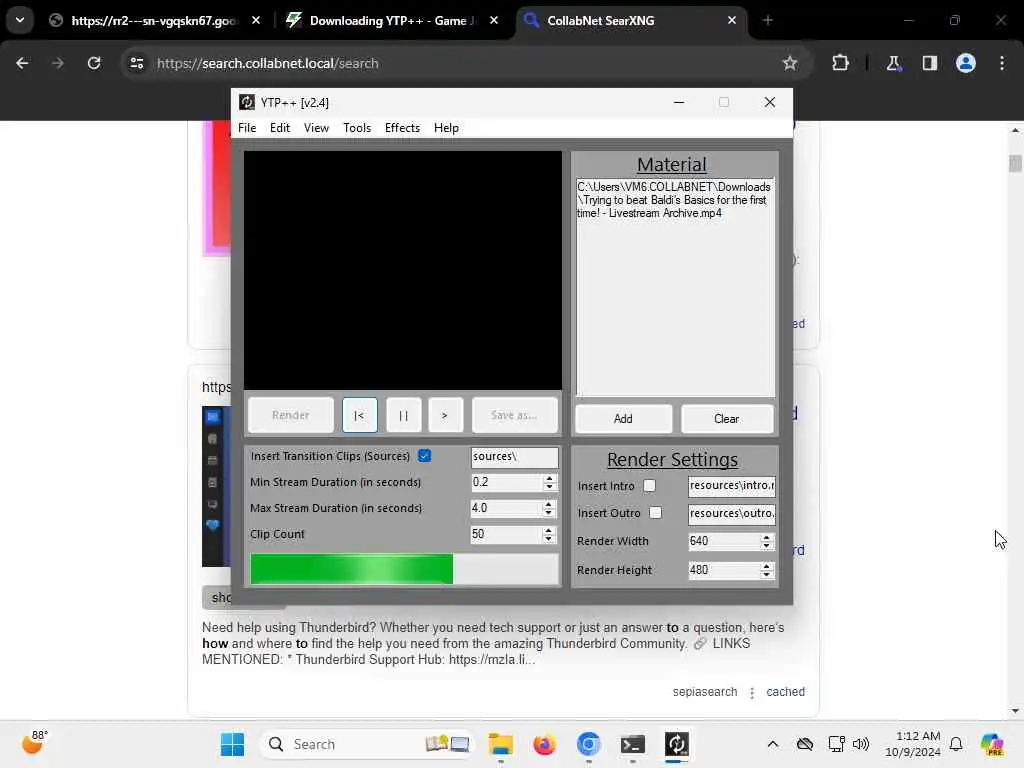The height and width of the screenshot is (768, 1024).
Task: Open the Help menu in YTP++
Action: (x=446, y=128)
